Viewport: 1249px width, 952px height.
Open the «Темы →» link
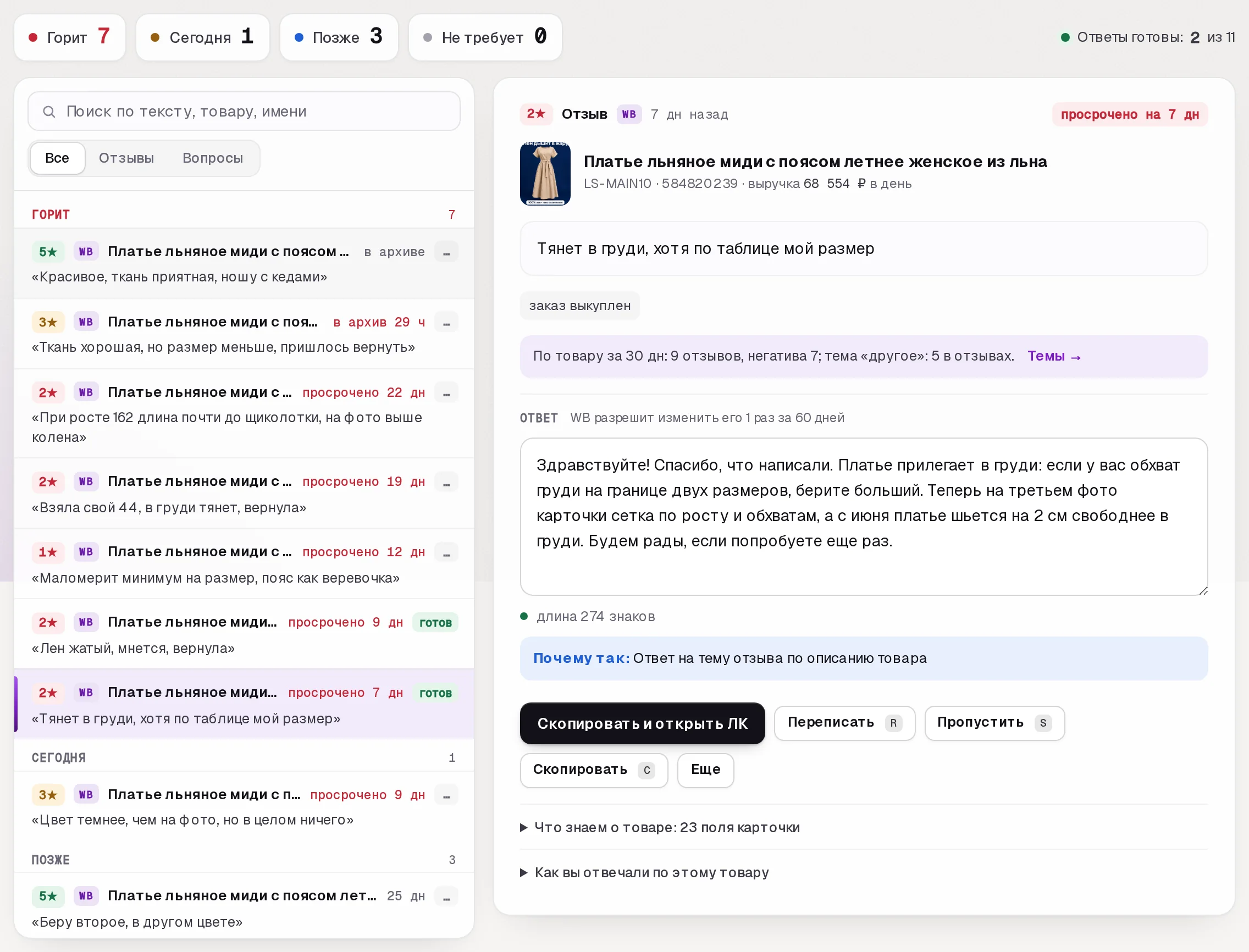pyautogui.click(x=1054, y=356)
